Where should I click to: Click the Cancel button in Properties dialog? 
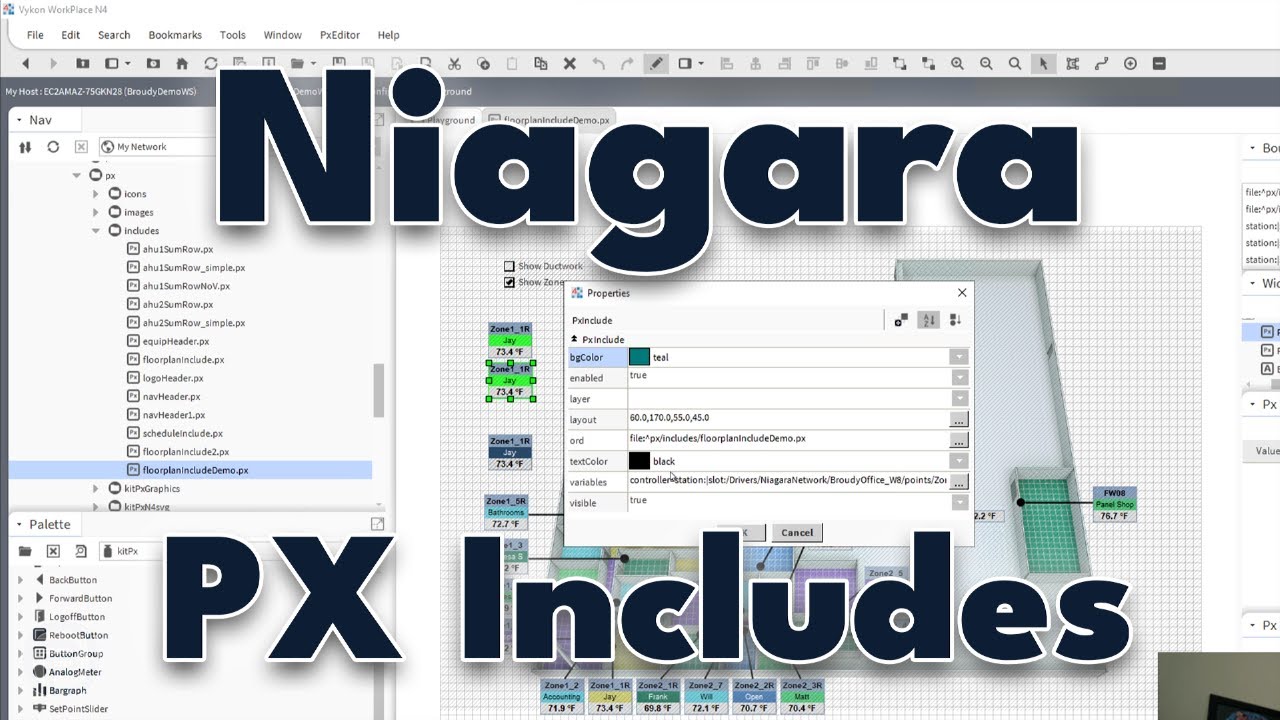(x=797, y=533)
